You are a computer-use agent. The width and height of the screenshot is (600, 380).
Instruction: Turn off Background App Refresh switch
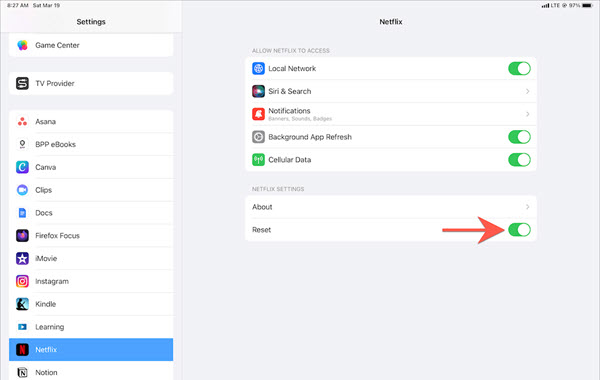(519, 137)
